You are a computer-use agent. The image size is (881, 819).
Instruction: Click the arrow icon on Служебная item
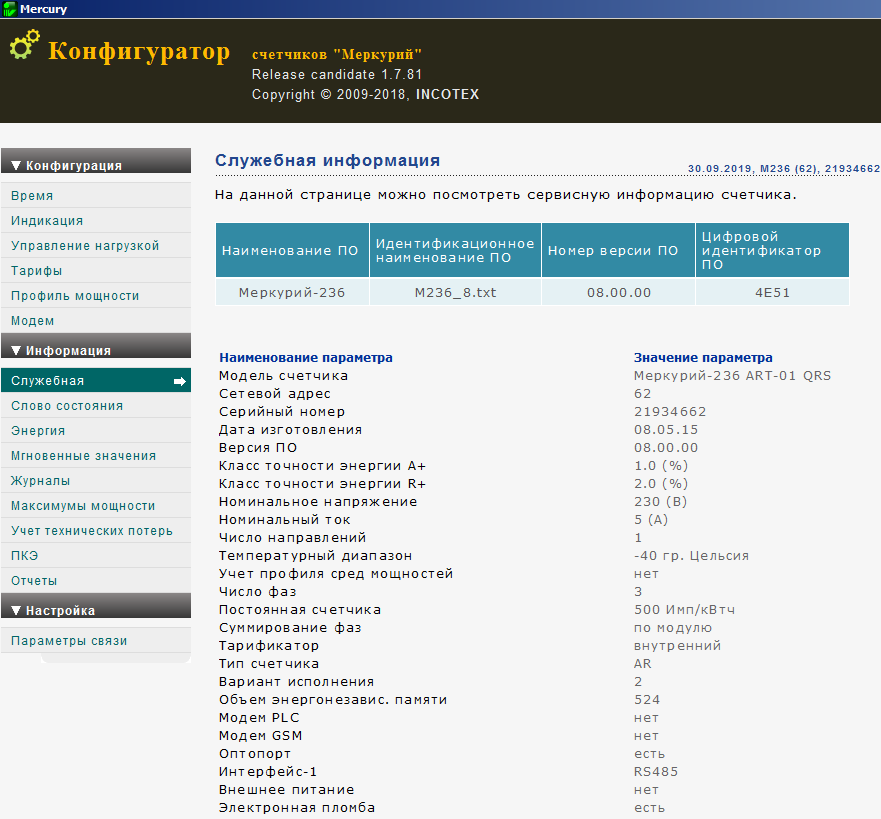point(180,381)
